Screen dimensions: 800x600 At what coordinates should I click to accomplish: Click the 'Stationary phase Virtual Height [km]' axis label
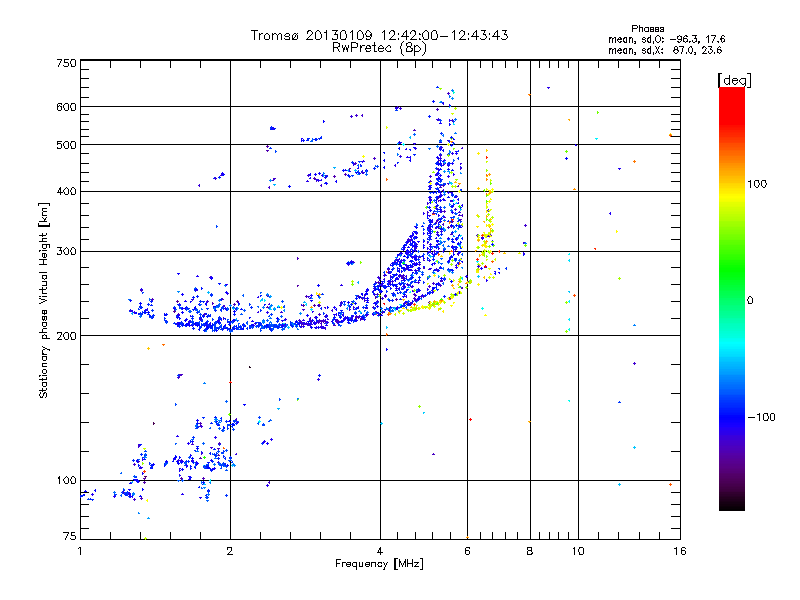[x=44, y=300]
